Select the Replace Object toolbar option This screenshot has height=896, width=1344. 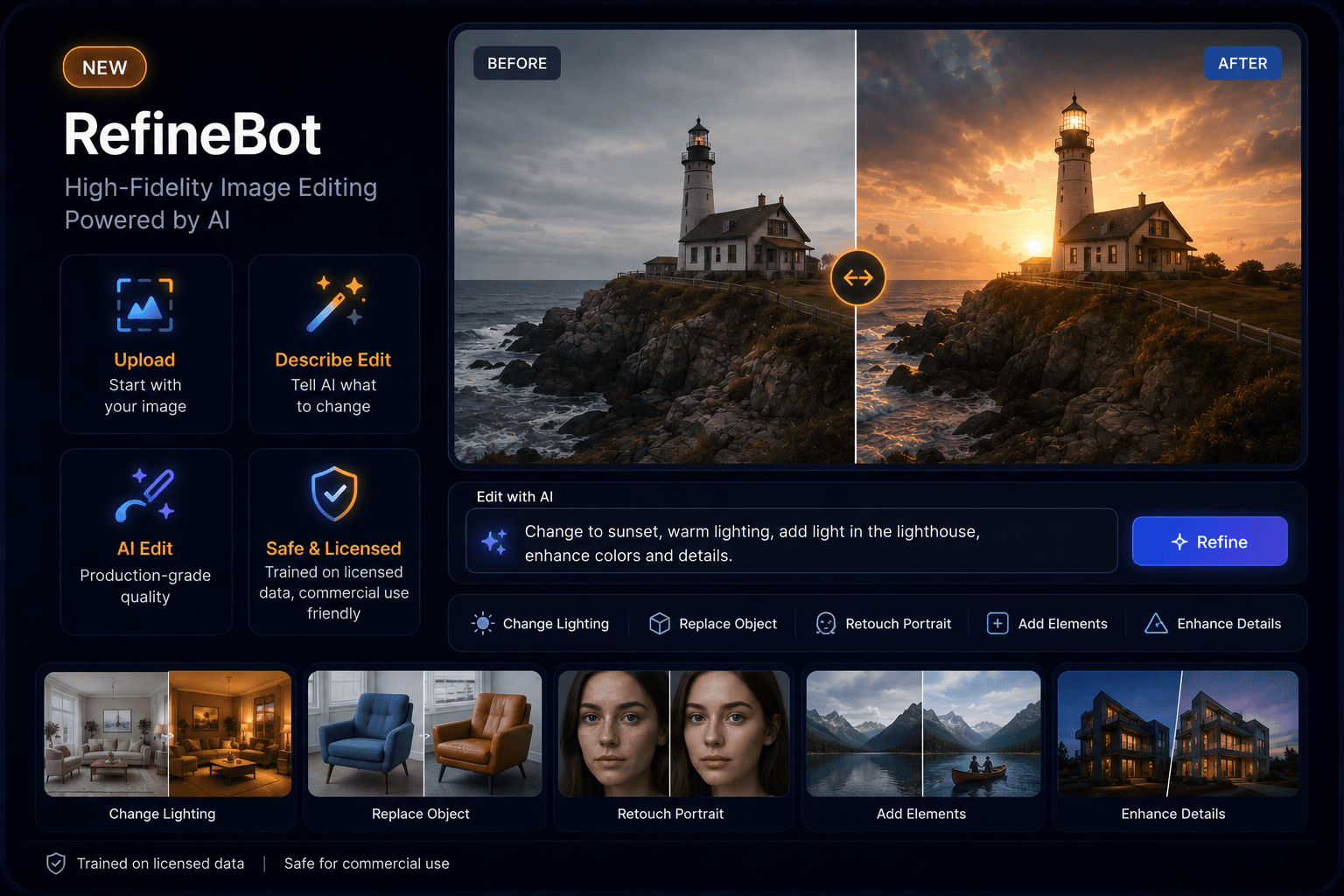[x=712, y=623]
